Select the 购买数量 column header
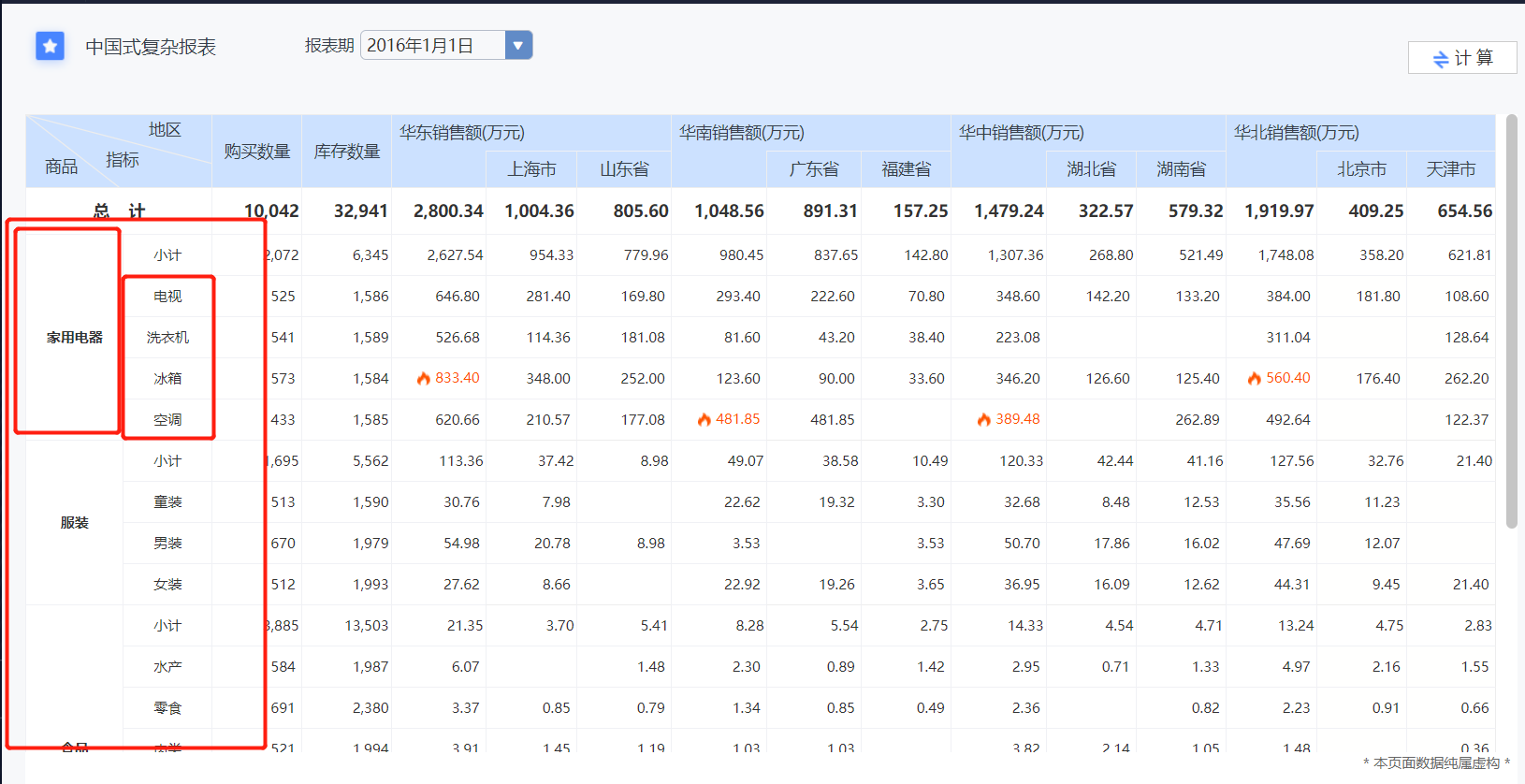This screenshot has width=1525, height=784. (x=256, y=152)
